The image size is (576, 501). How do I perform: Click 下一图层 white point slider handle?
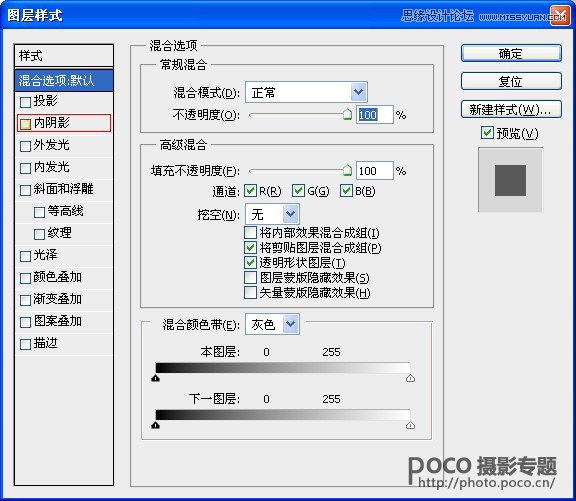[x=410, y=425]
